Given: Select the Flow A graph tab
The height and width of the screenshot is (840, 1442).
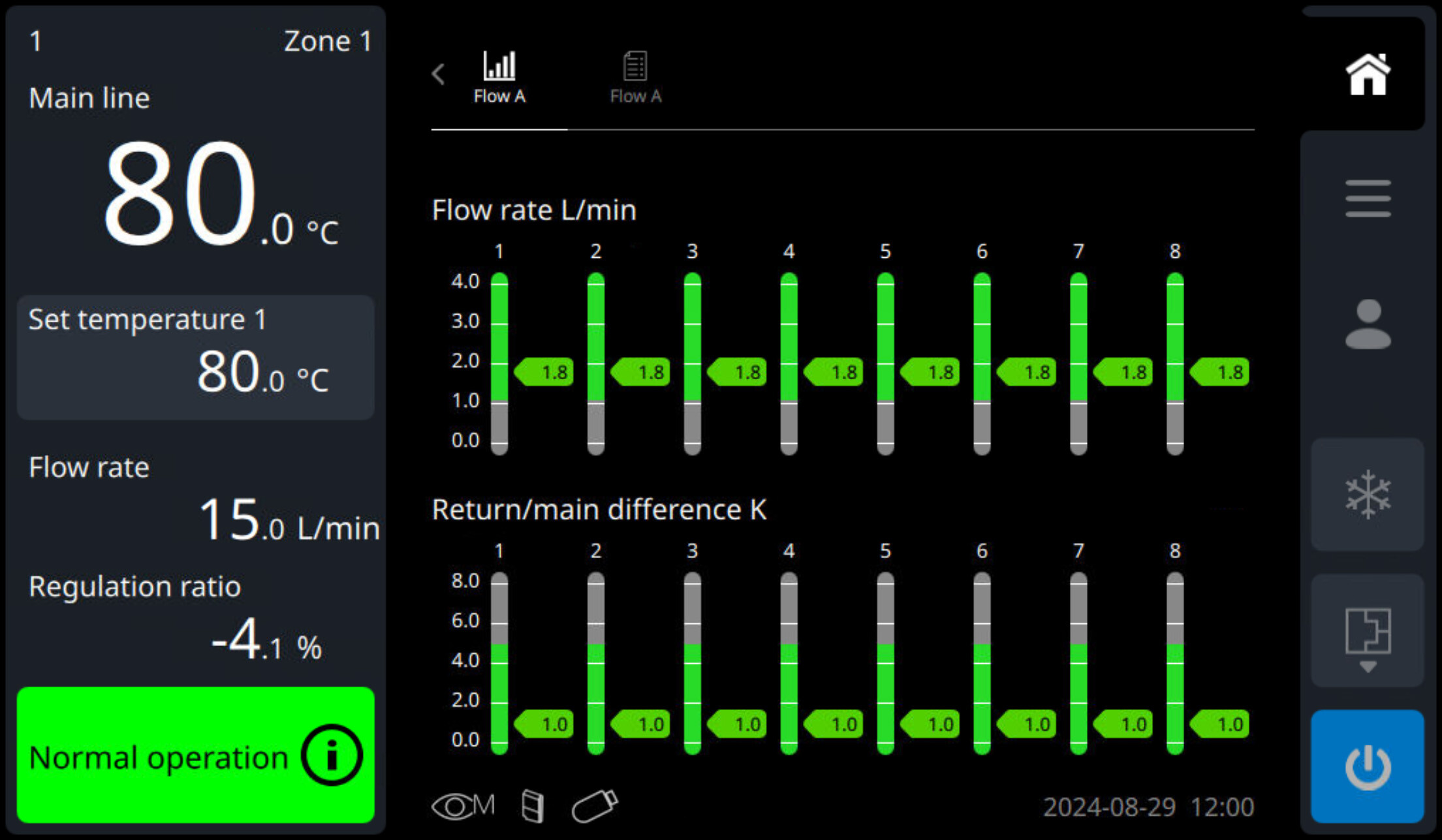Looking at the screenshot, I should point(499,74).
